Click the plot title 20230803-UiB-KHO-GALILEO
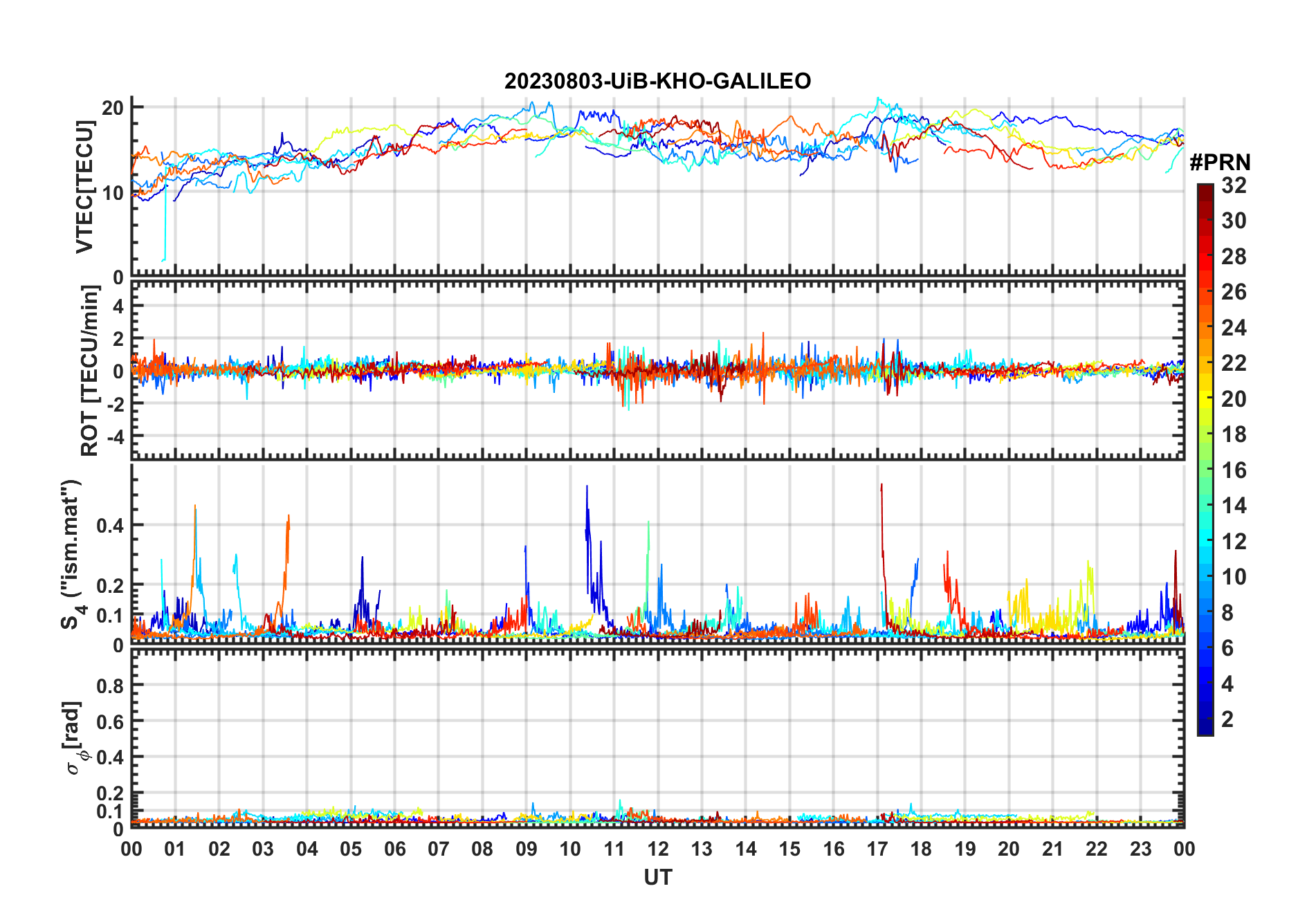Viewport: 1316px width, 920px height. (657, 82)
